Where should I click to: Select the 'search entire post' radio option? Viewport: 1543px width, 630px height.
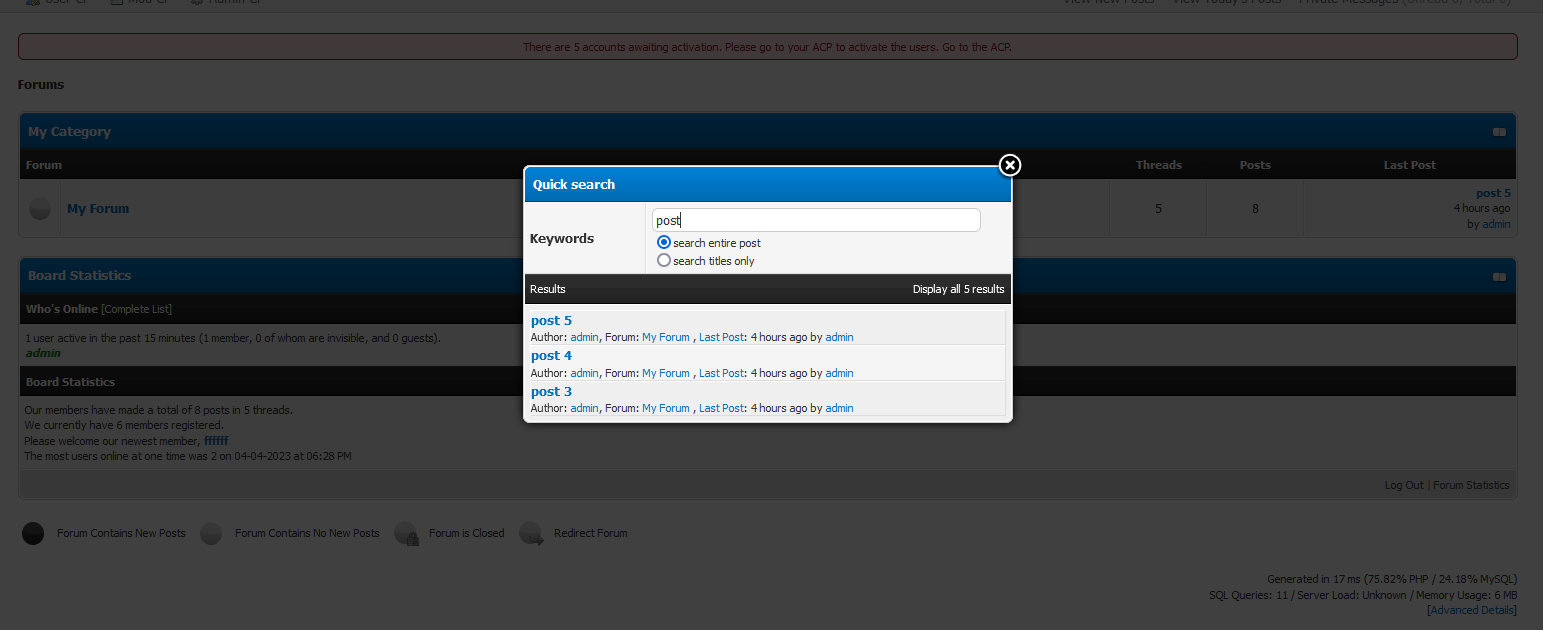tap(664, 243)
